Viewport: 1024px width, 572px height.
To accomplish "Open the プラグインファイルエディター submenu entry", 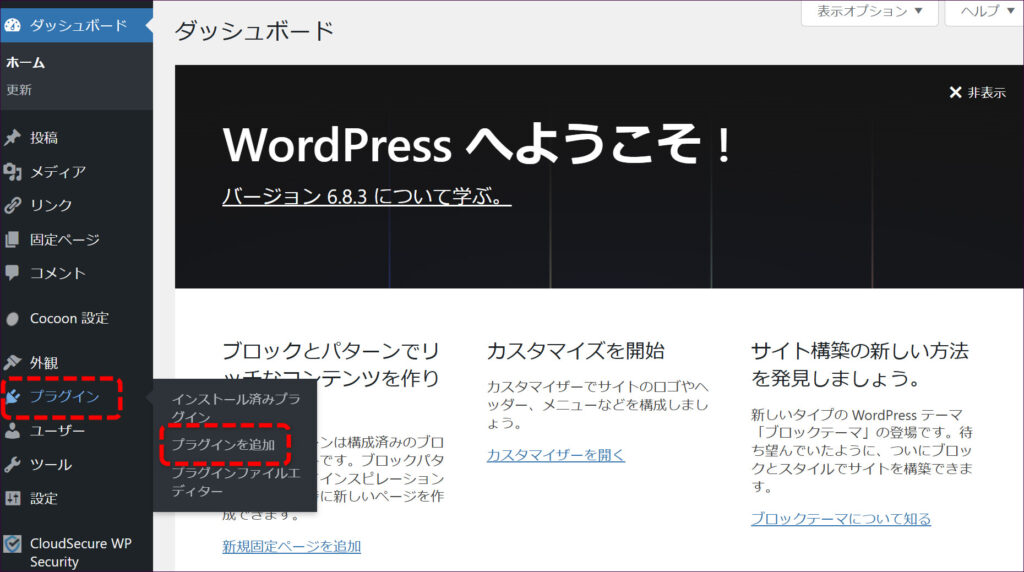I will tap(235, 481).
